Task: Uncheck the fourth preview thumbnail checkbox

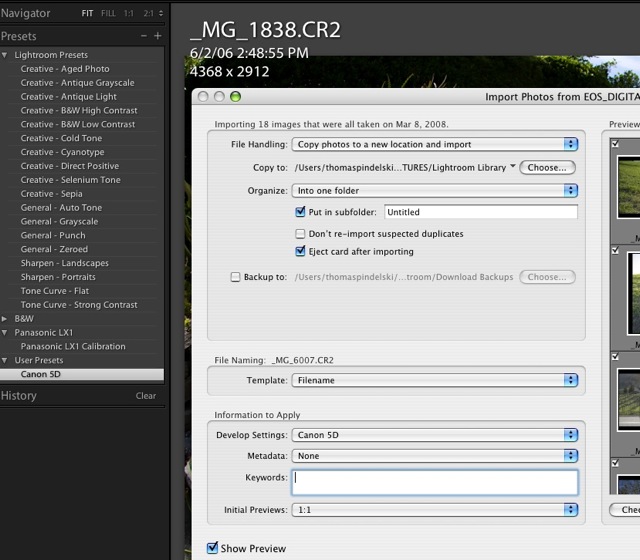Action: (616, 463)
